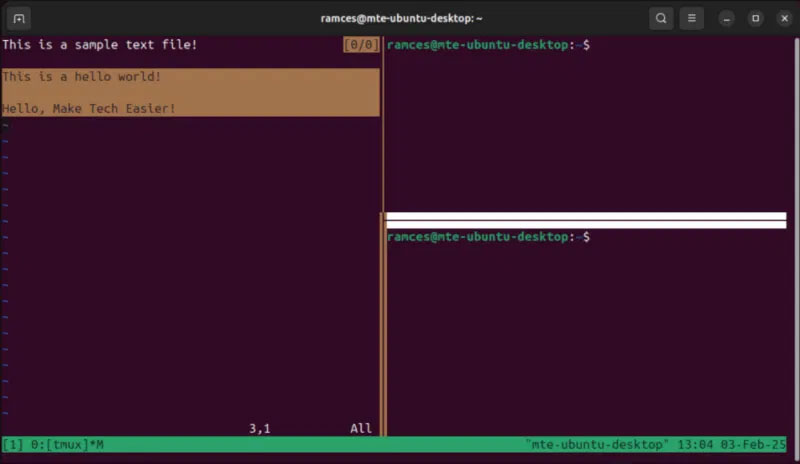Click the tmux session label [1]
The height and width of the screenshot is (464, 800).
pos(13,445)
